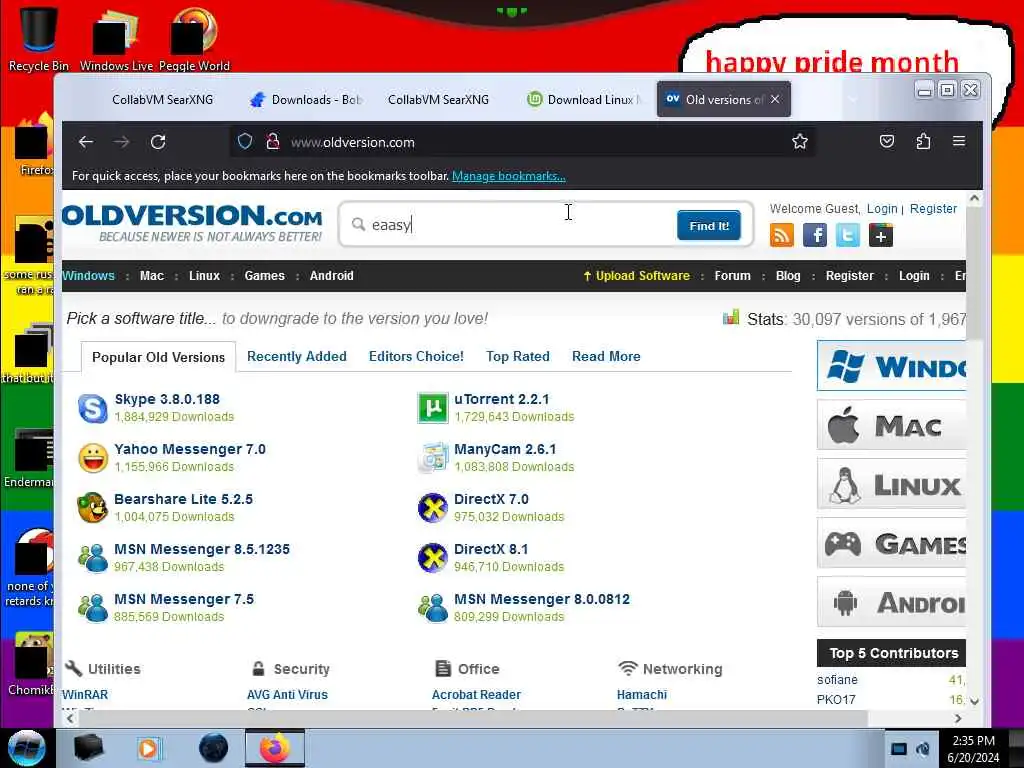Open the Firefox hamburger menu
The image size is (1024, 768).
point(959,141)
